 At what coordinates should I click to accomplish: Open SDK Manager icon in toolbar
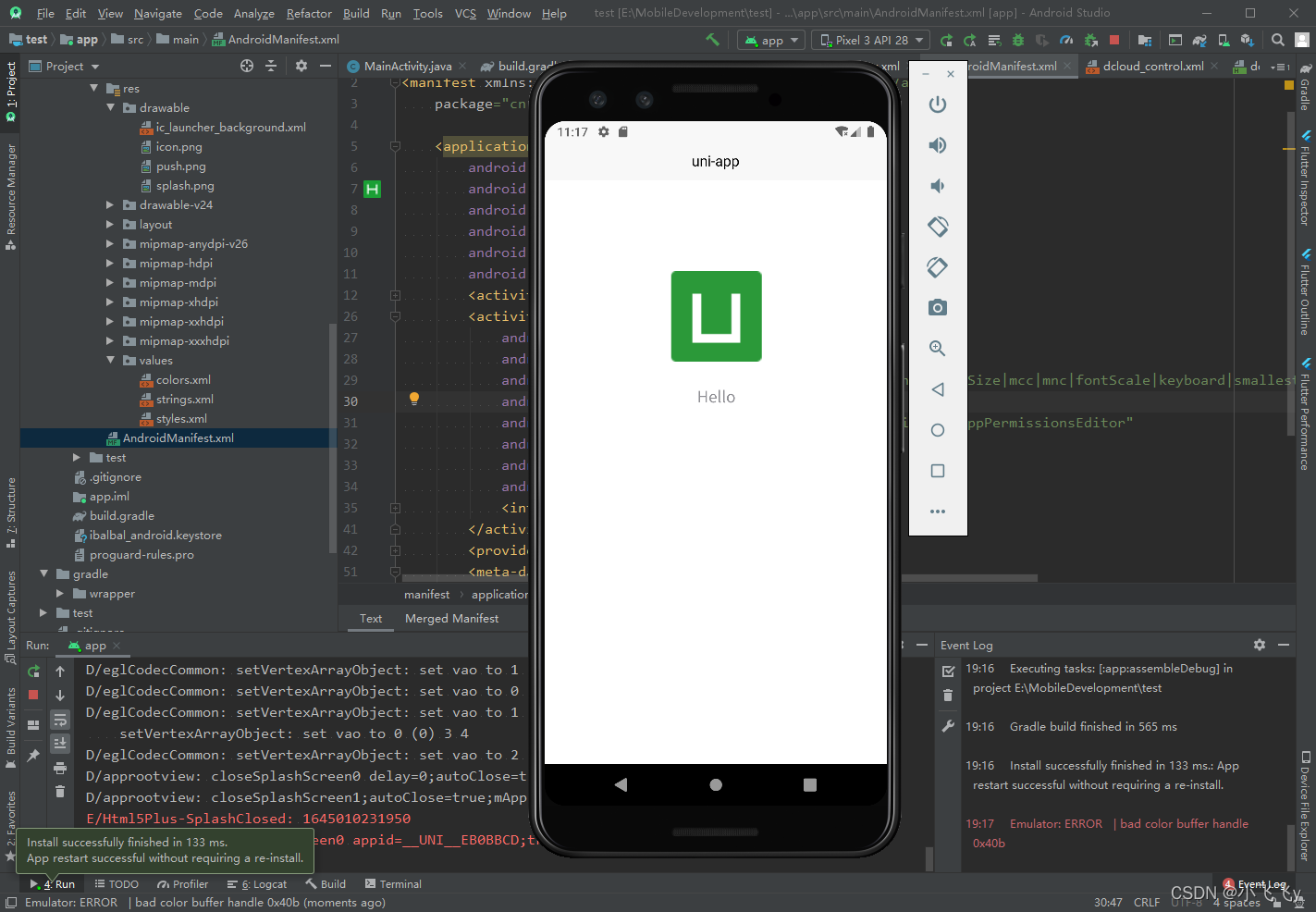(x=1248, y=40)
